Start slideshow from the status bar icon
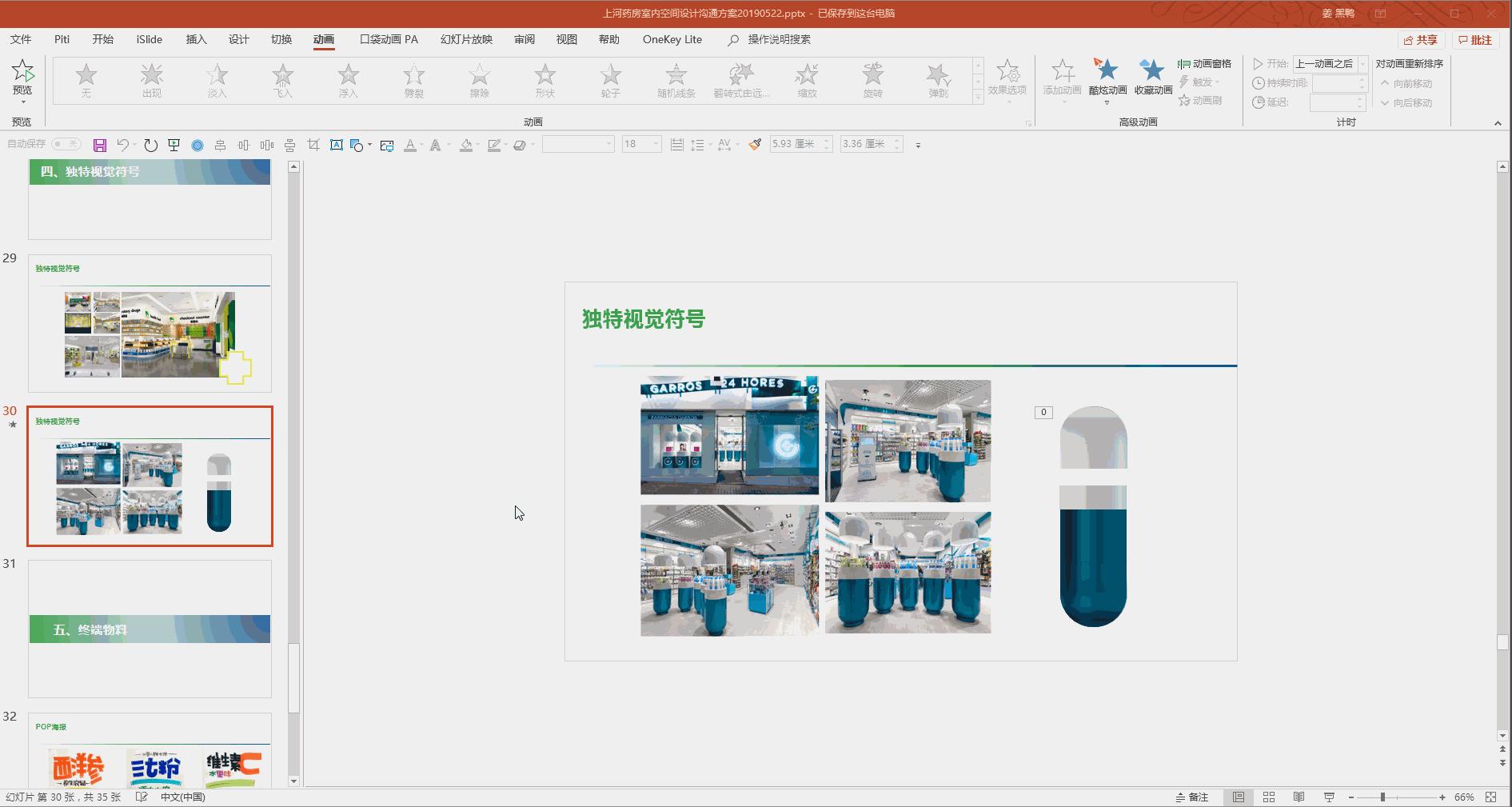The height and width of the screenshot is (807, 1512). [1329, 797]
